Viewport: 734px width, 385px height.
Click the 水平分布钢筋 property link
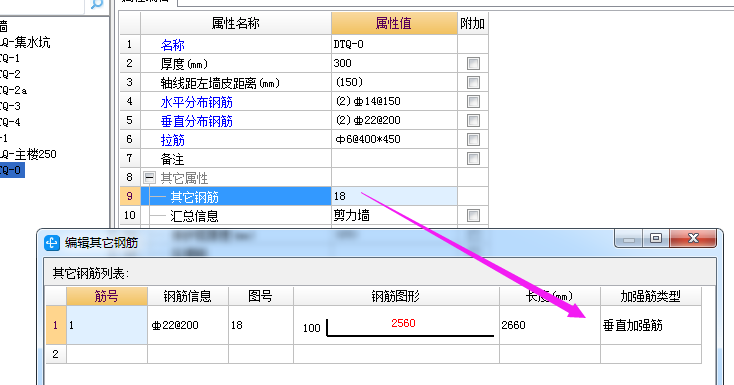(x=197, y=102)
